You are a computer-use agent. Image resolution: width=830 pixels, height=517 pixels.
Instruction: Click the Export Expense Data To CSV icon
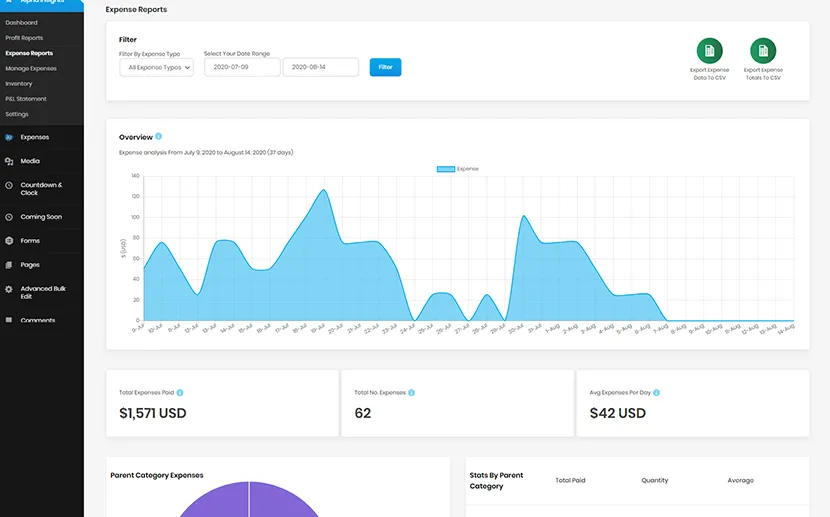(709, 51)
